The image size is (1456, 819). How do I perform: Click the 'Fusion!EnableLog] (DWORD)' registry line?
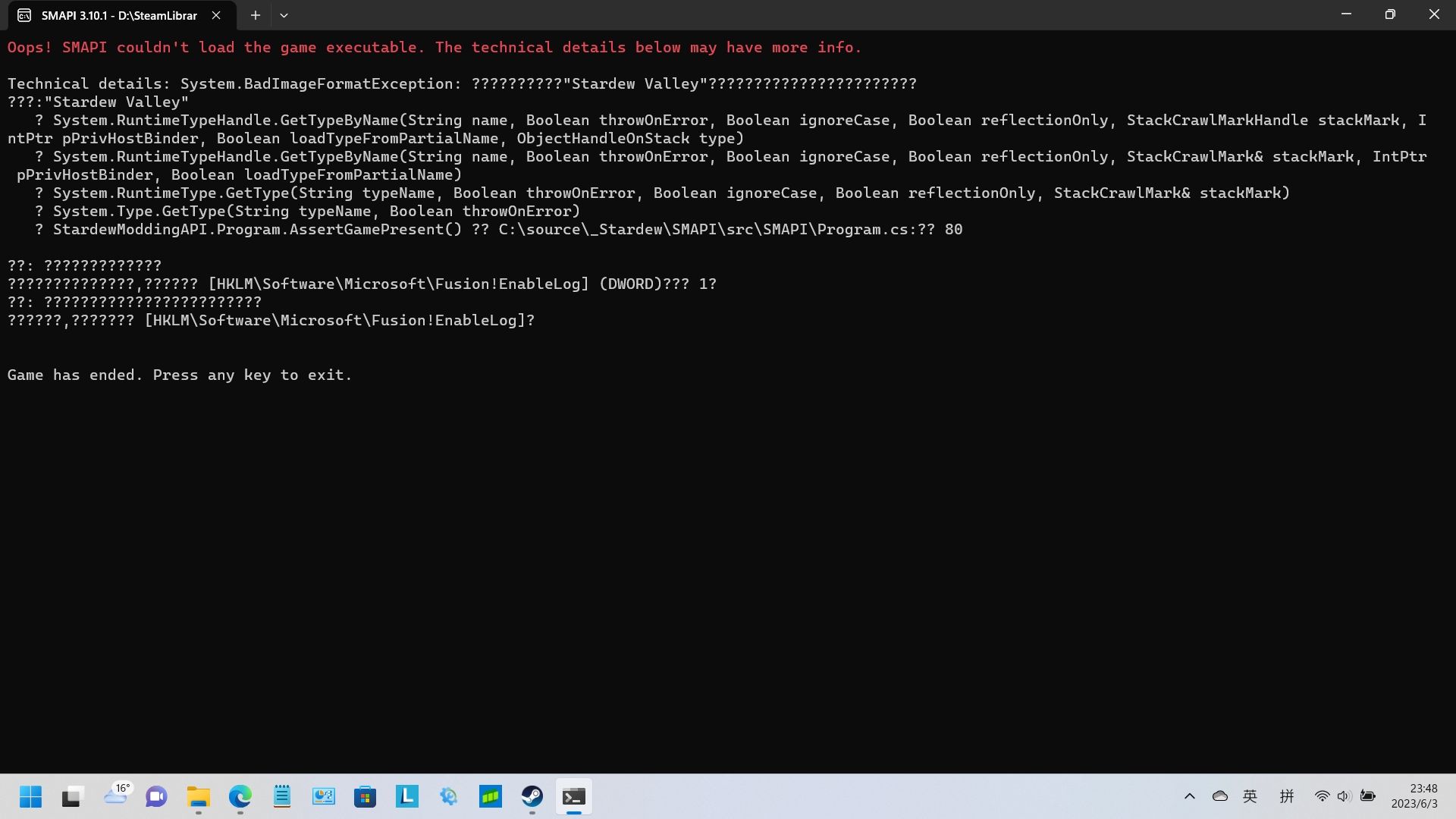tap(362, 284)
